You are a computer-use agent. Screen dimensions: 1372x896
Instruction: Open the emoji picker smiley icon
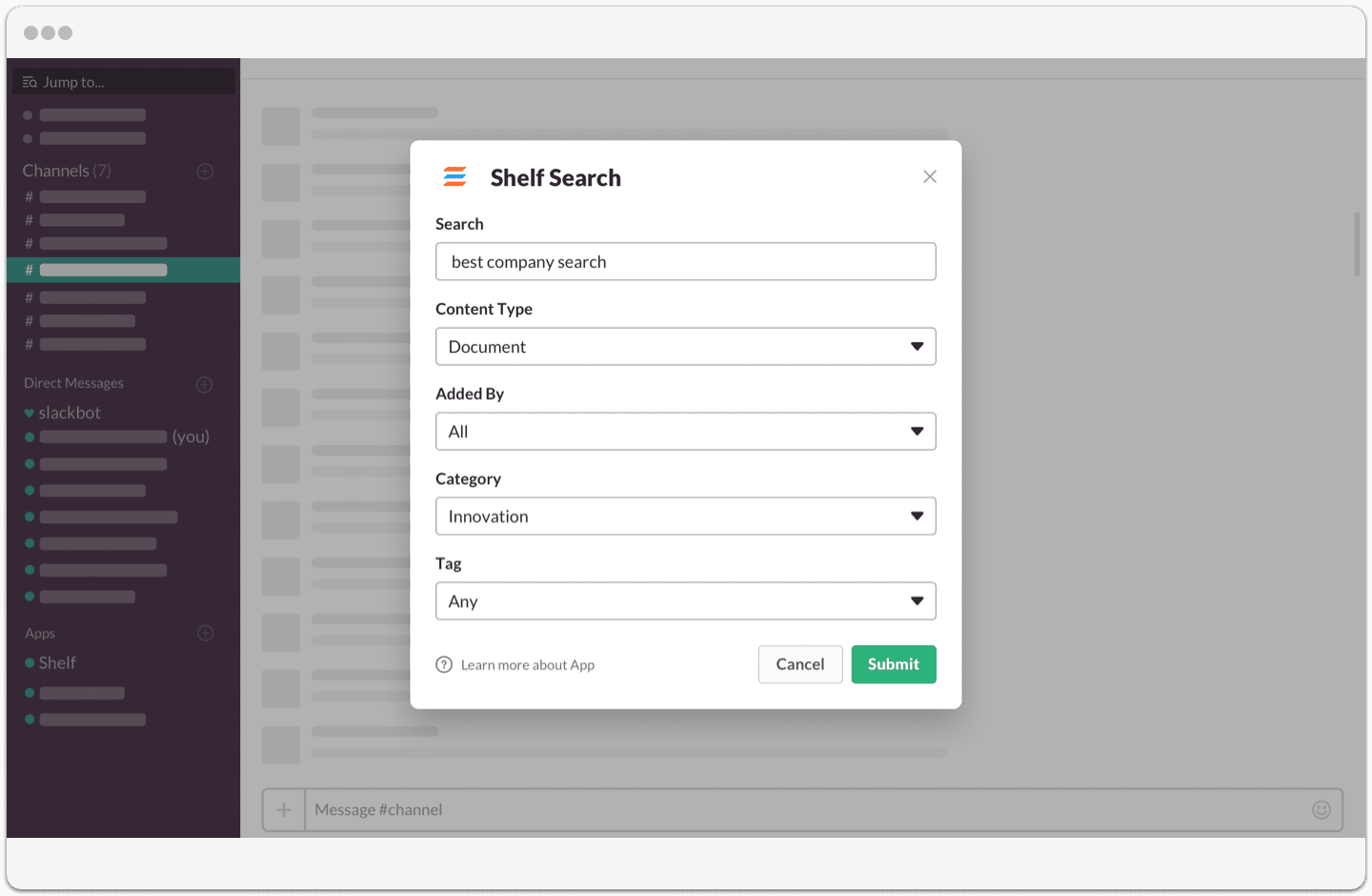click(x=1322, y=809)
